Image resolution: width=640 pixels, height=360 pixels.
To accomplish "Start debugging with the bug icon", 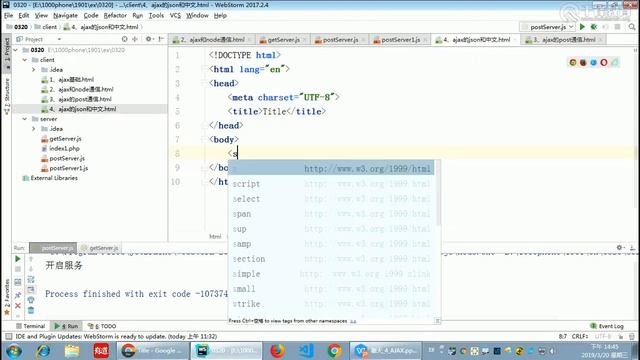I will pos(594,27).
